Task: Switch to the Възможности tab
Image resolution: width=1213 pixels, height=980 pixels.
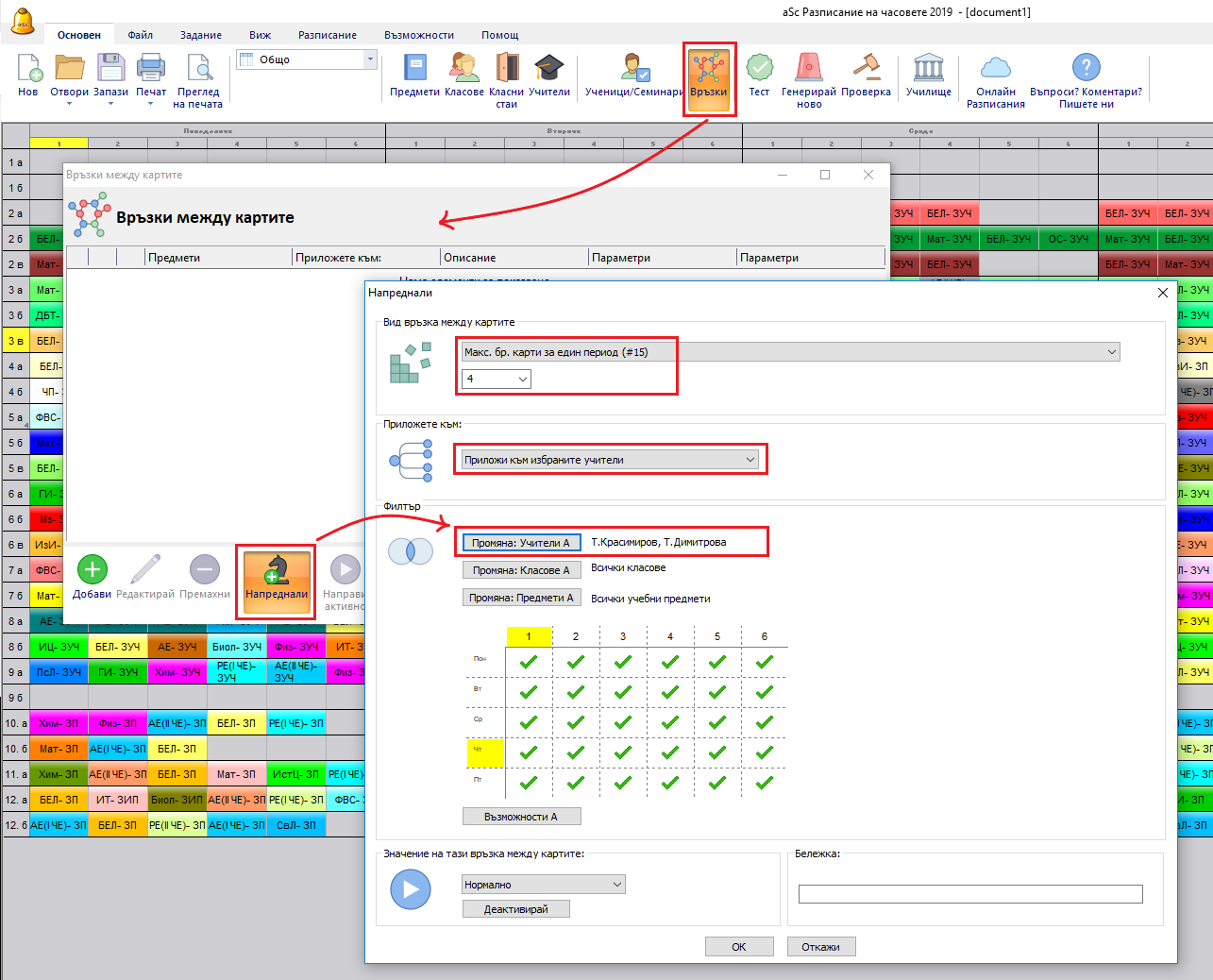Action: pos(418,35)
